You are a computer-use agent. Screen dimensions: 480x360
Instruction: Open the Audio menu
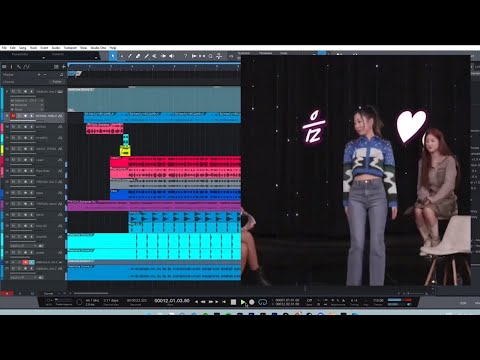click(56, 48)
